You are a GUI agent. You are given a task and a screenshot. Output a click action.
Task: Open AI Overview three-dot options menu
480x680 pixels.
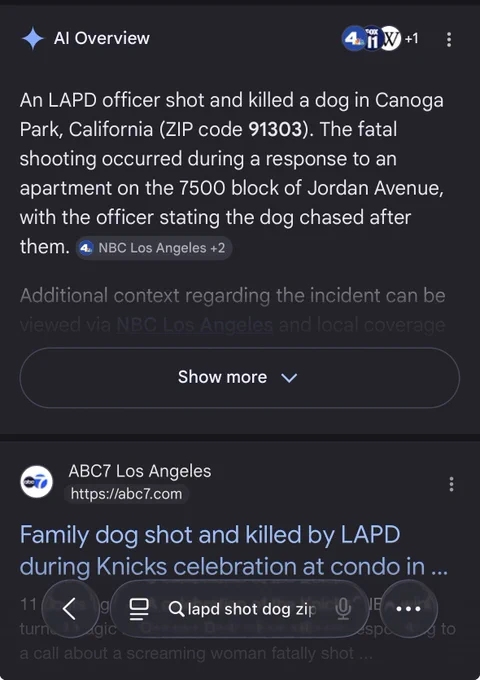tap(449, 39)
